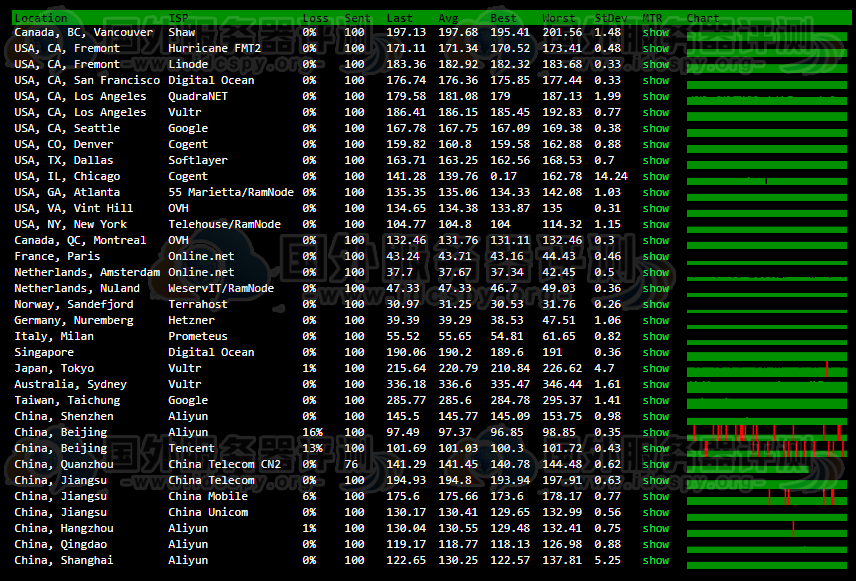This screenshot has height=581, width=856.
Task: Open show link for Sydney Vultr
Action: click(x=656, y=384)
